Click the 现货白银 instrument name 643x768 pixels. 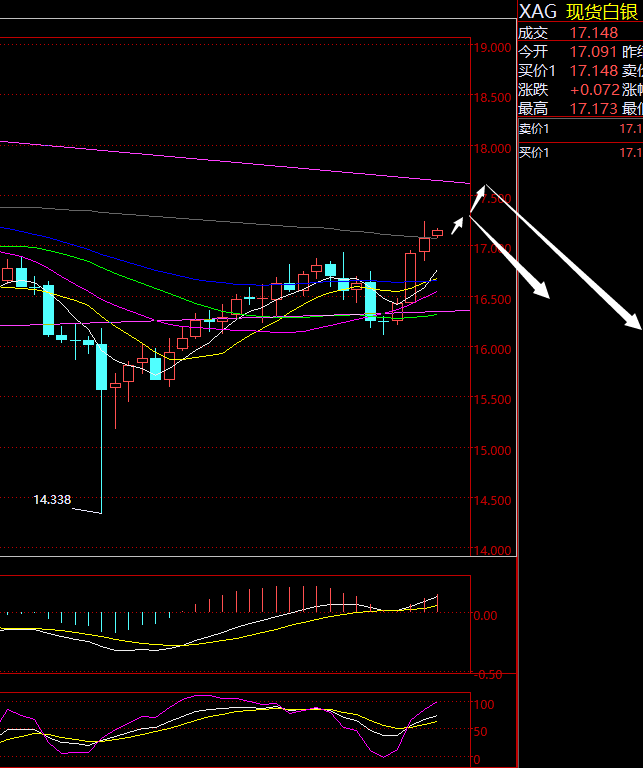pos(602,12)
